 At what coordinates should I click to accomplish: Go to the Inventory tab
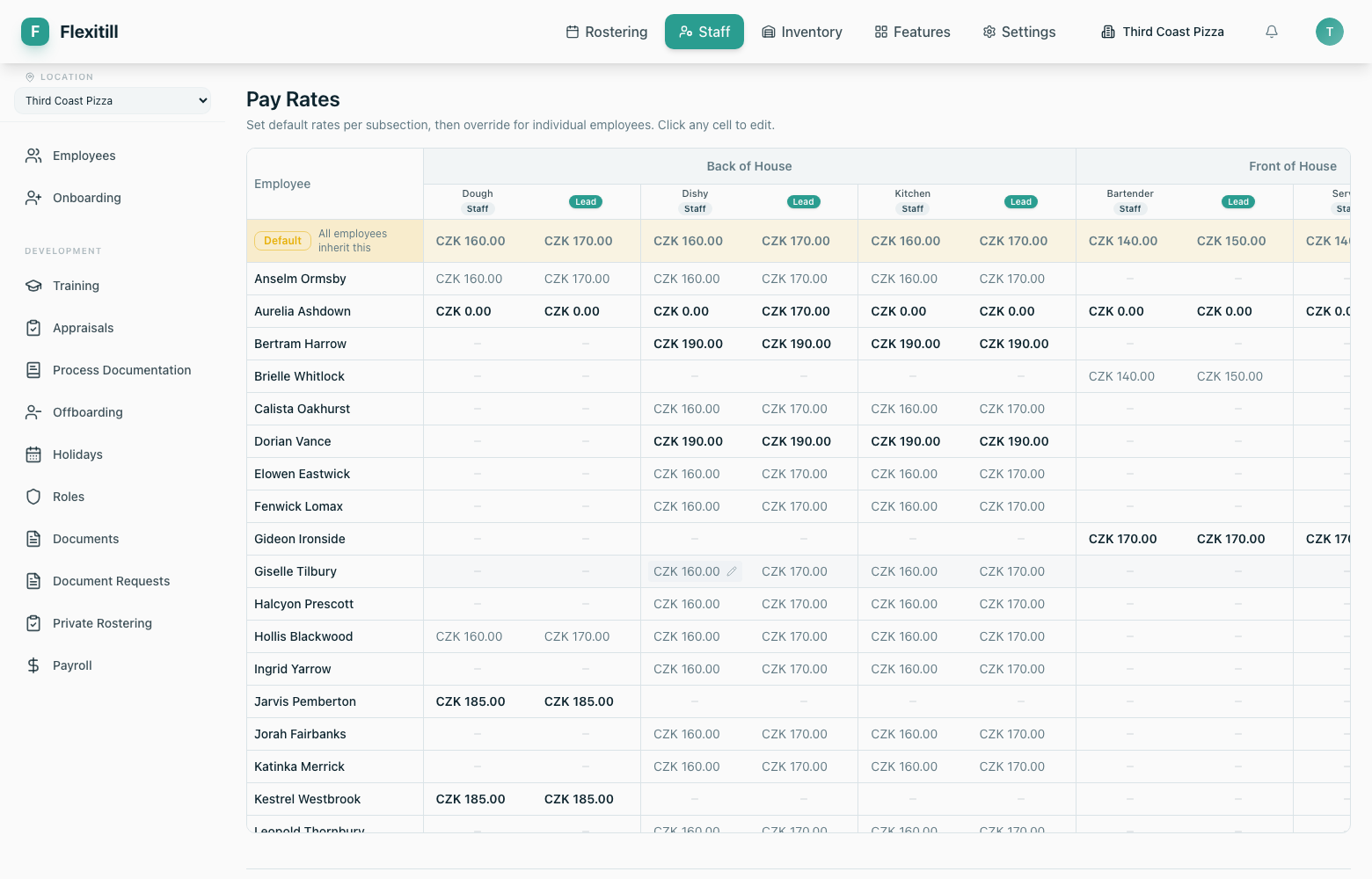point(802,32)
